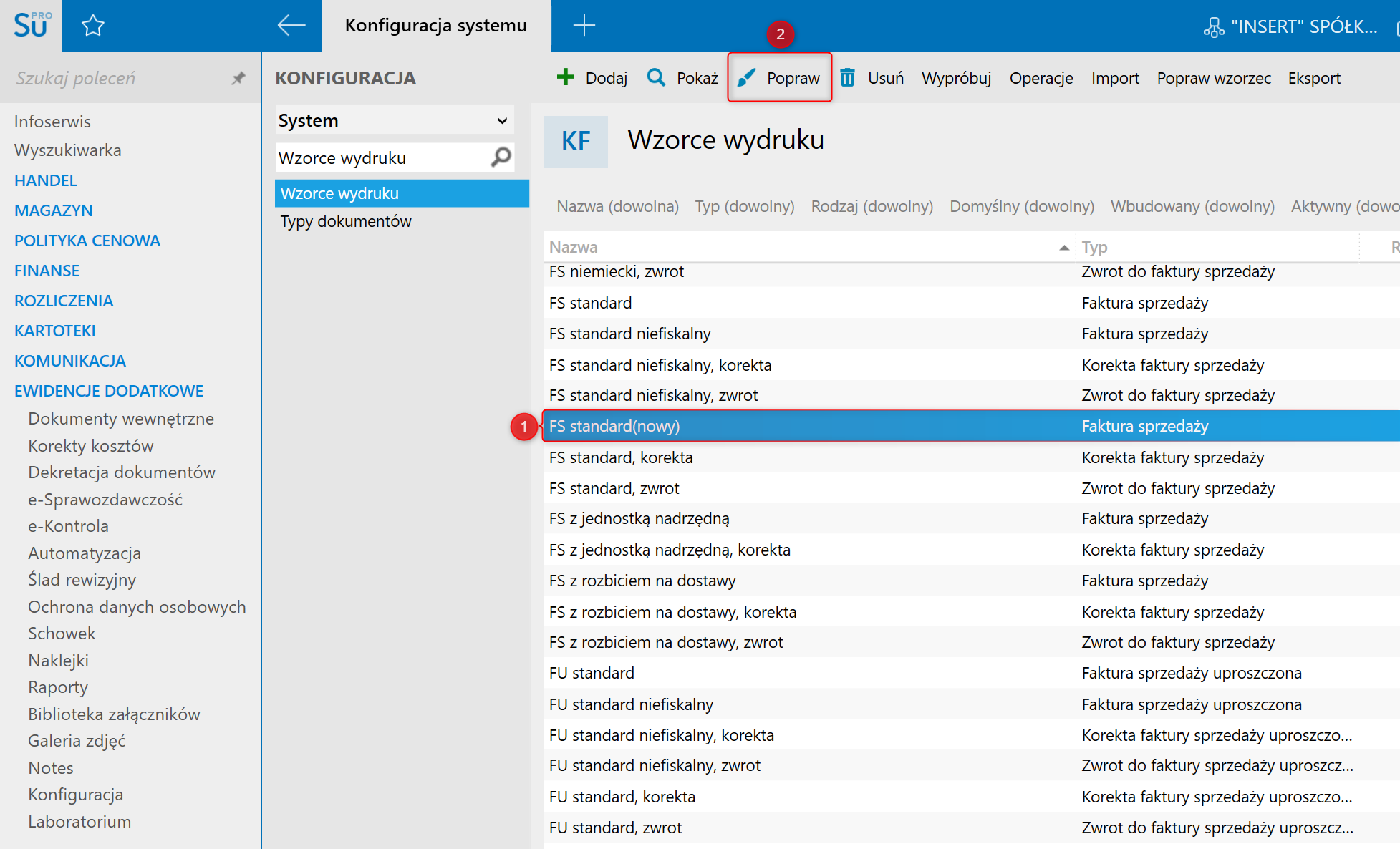This screenshot has width=1400, height=849.
Task: Click the Popraw brush icon
Action: pos(746,77)
